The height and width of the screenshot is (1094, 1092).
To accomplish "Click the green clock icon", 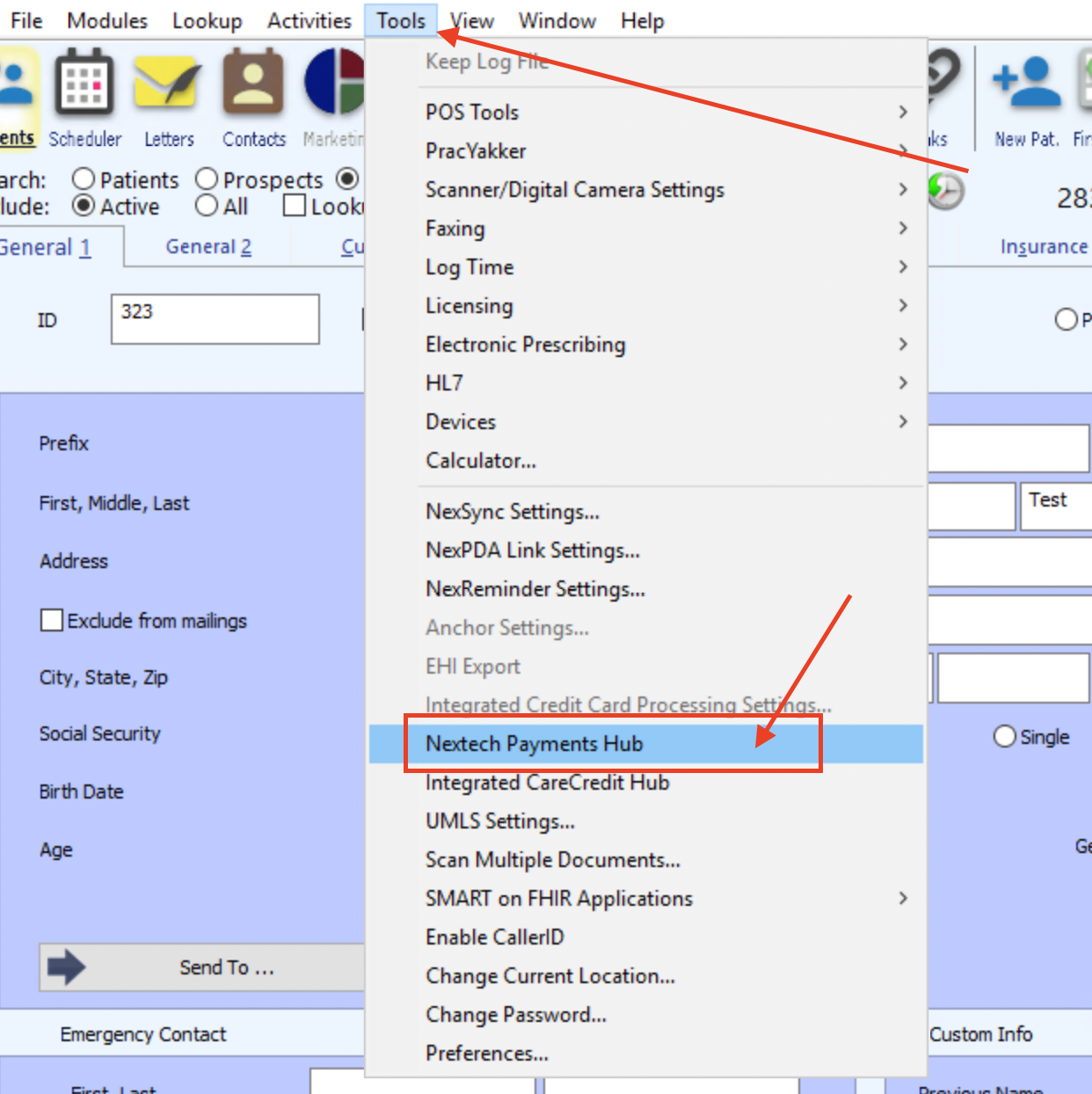I will [946, 191].
